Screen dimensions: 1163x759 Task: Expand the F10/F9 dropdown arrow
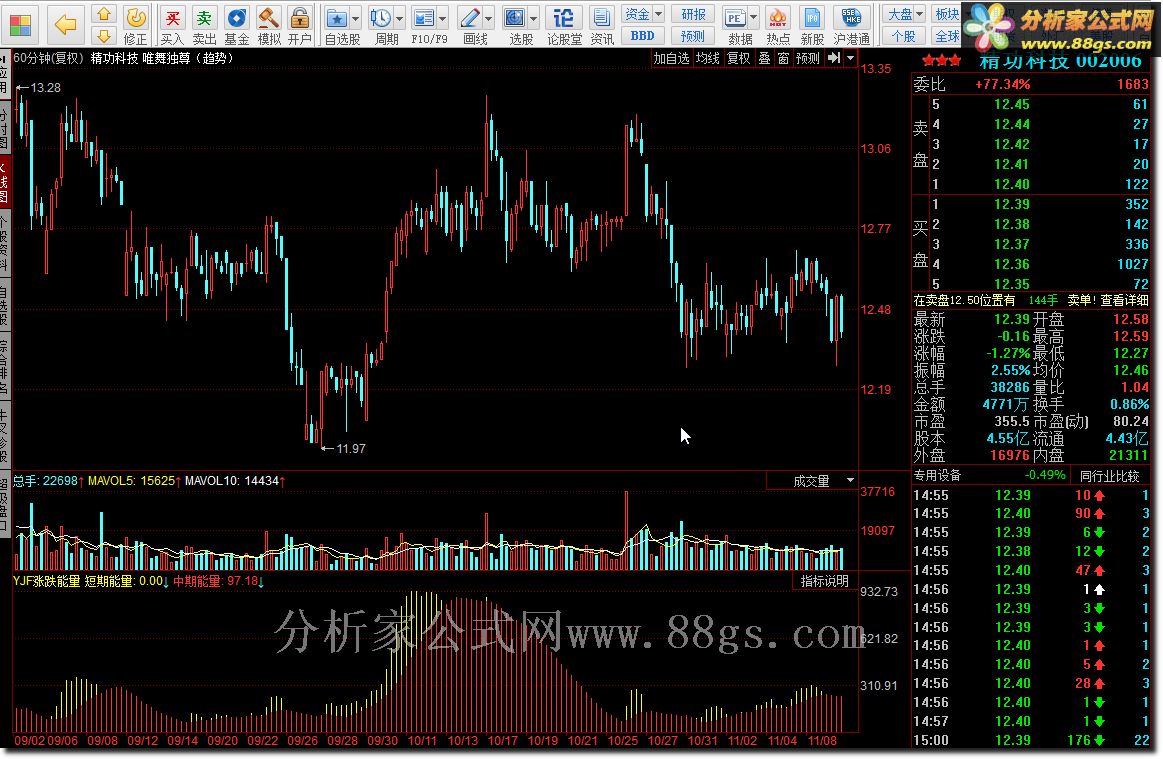pos(443,18)
